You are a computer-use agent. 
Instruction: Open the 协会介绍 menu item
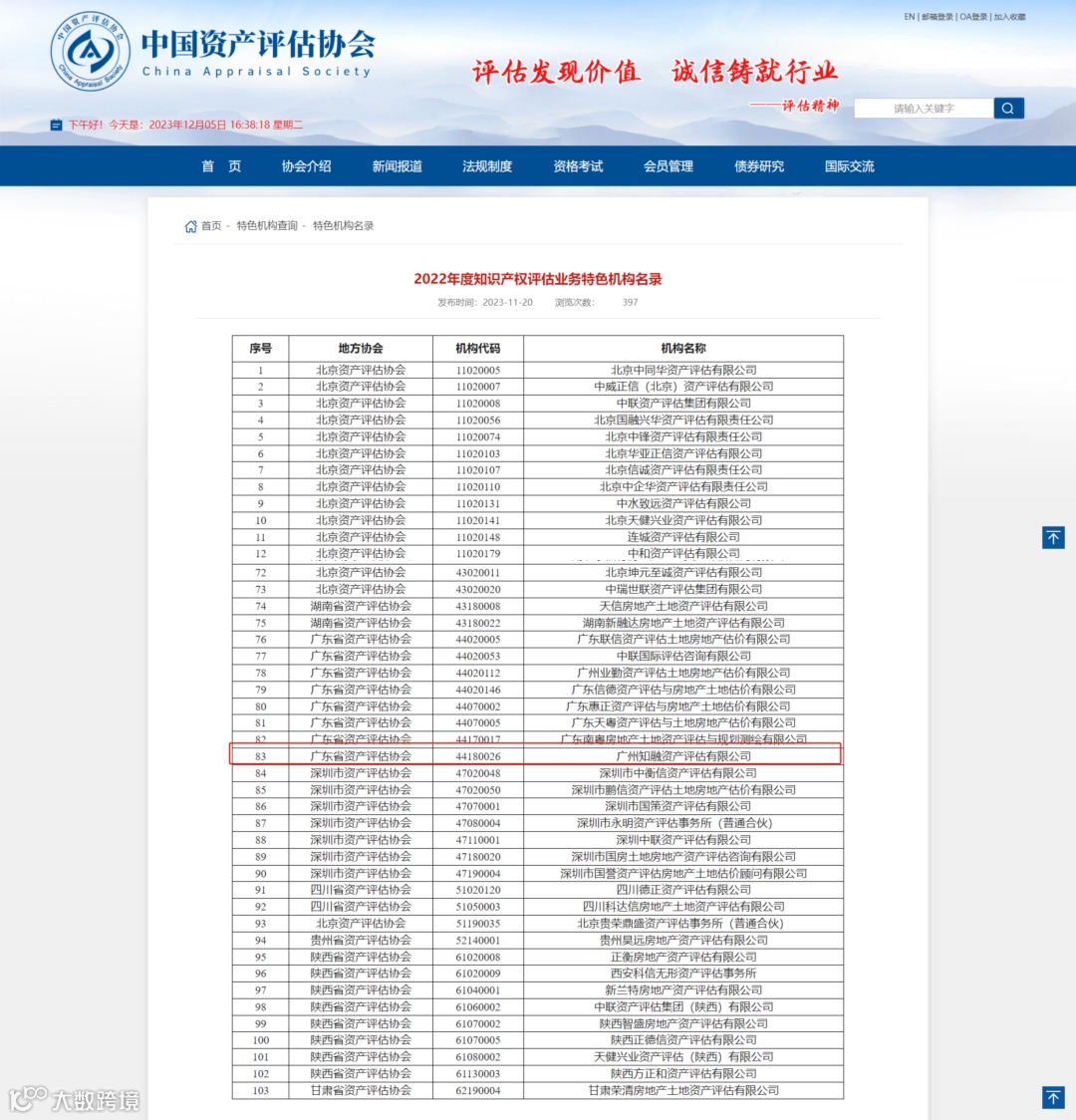coord(306,166)
